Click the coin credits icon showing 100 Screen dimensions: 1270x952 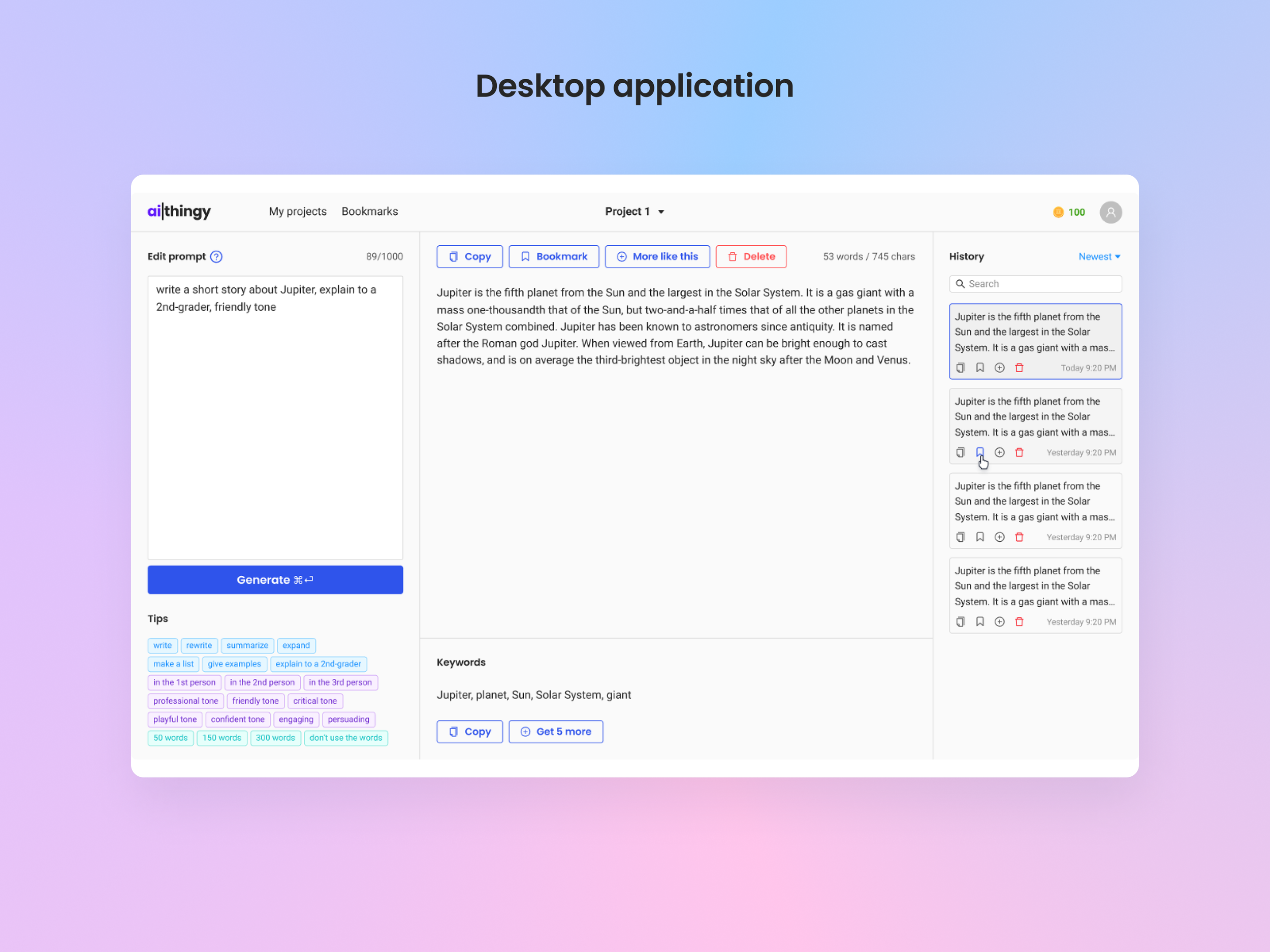[1058, 212]
